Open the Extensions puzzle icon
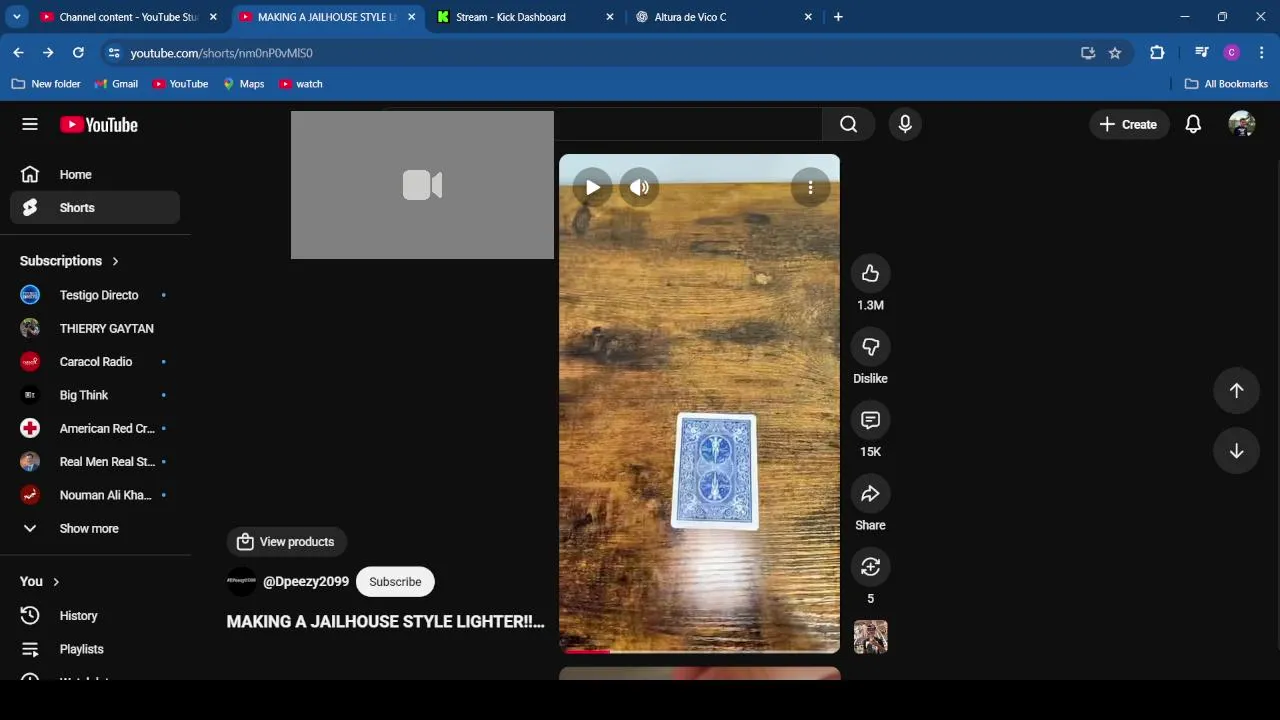Screen dimensions: 1280x720 [1157, 53]
